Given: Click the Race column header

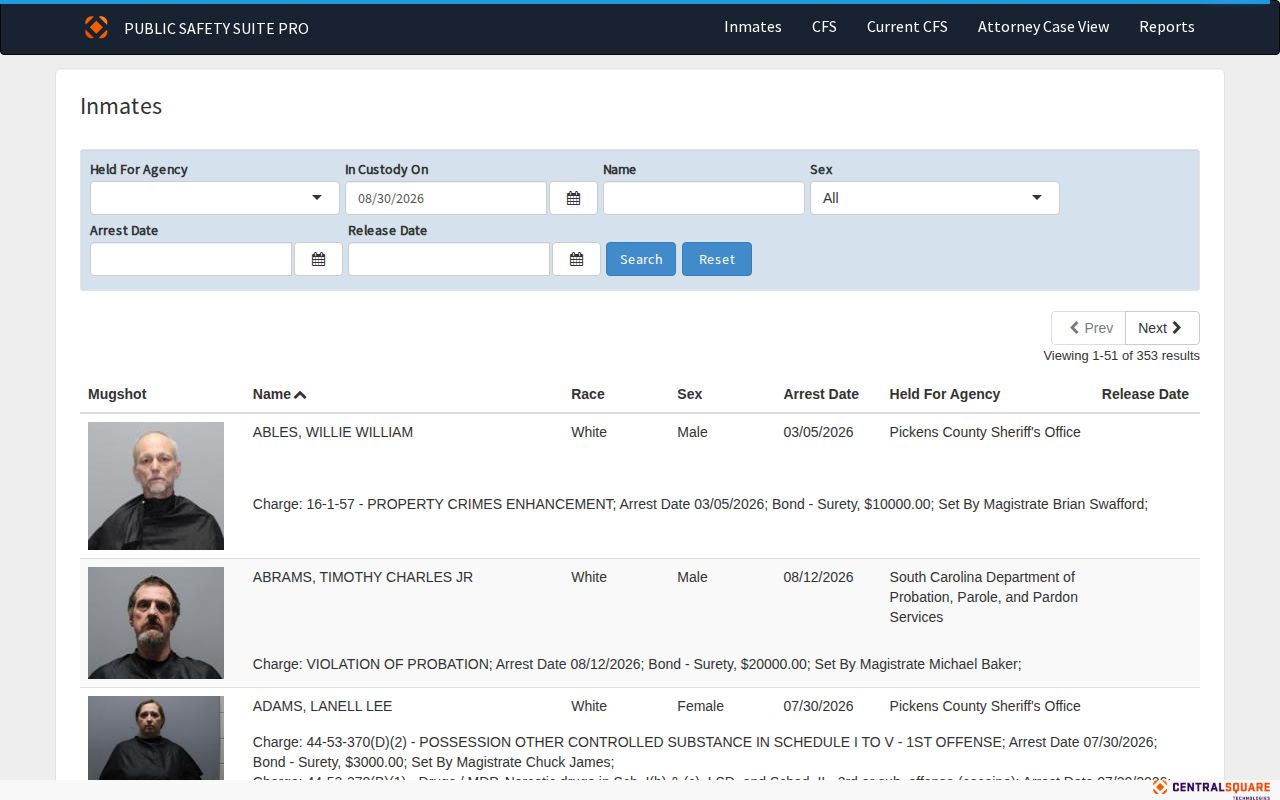Looking at the screenshot, I should (x=588, y=394).
